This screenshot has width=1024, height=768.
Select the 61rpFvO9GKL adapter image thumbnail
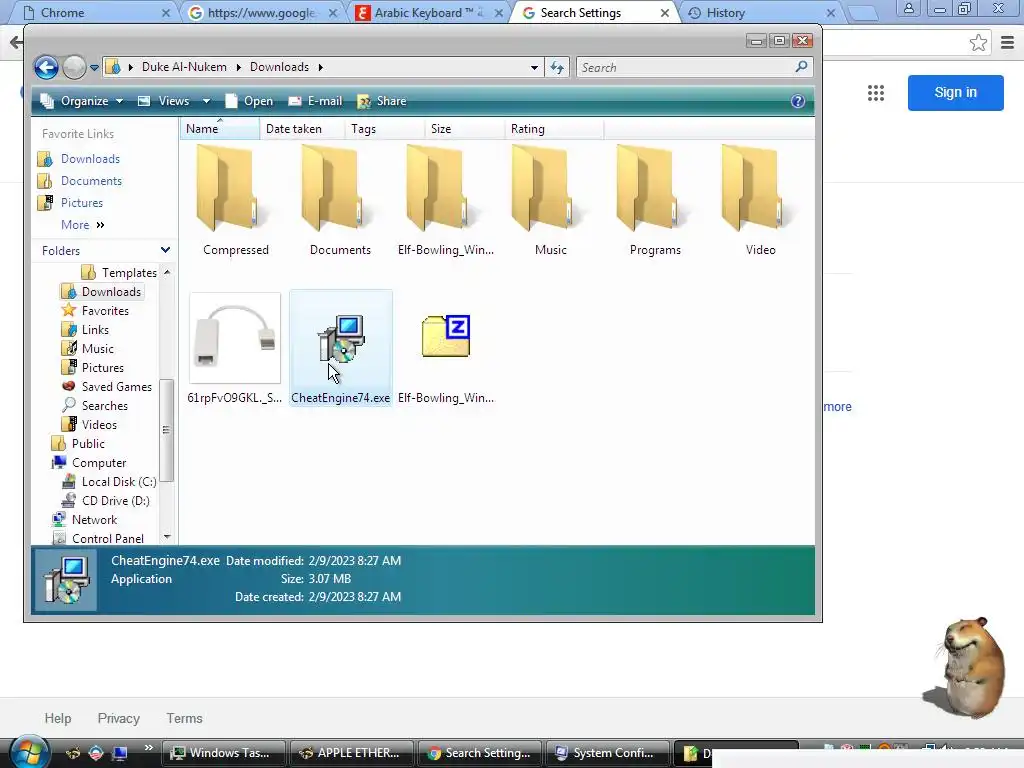click(x=235, y=338)
